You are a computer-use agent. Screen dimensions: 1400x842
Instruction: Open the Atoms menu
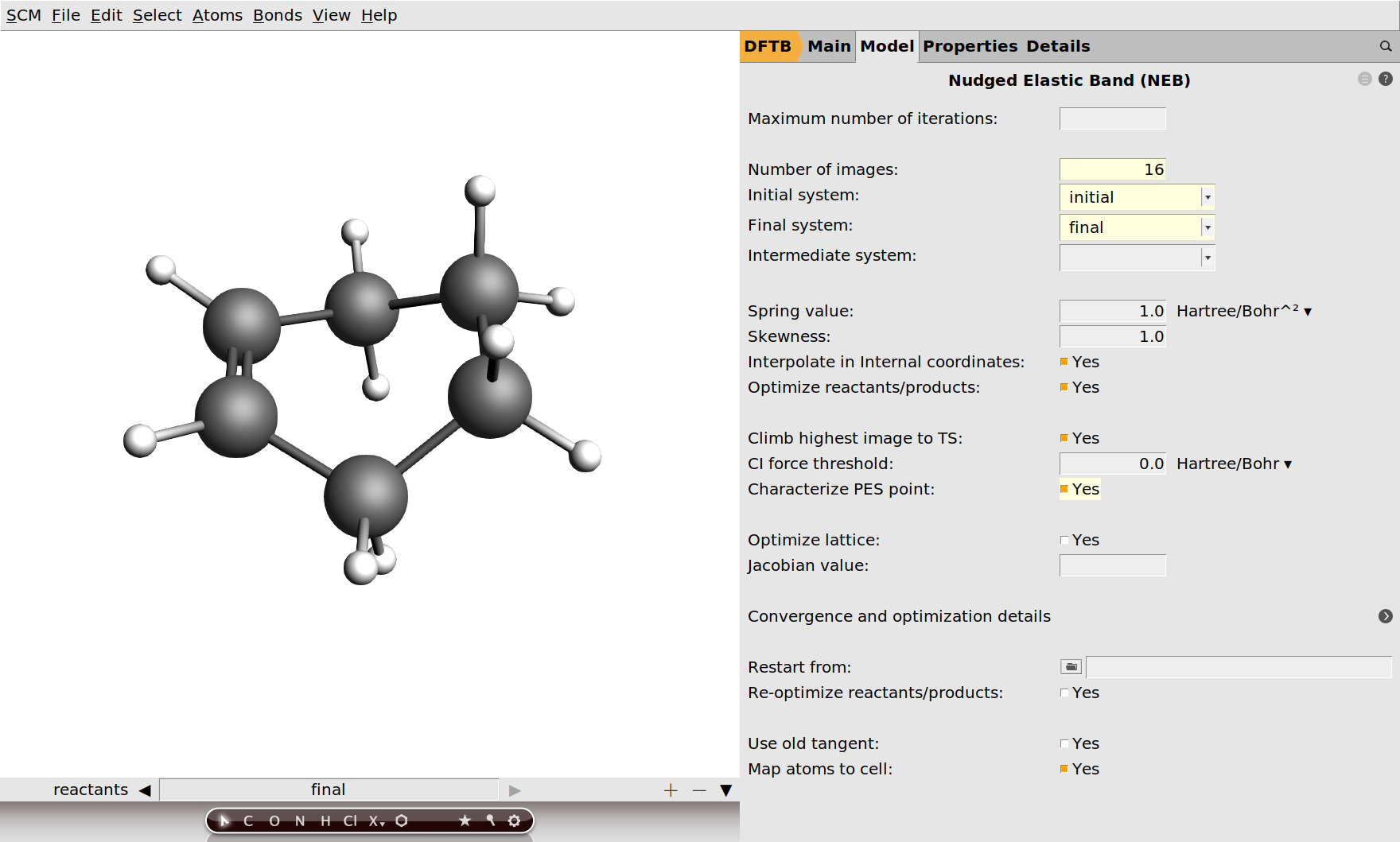coord(217,15)
